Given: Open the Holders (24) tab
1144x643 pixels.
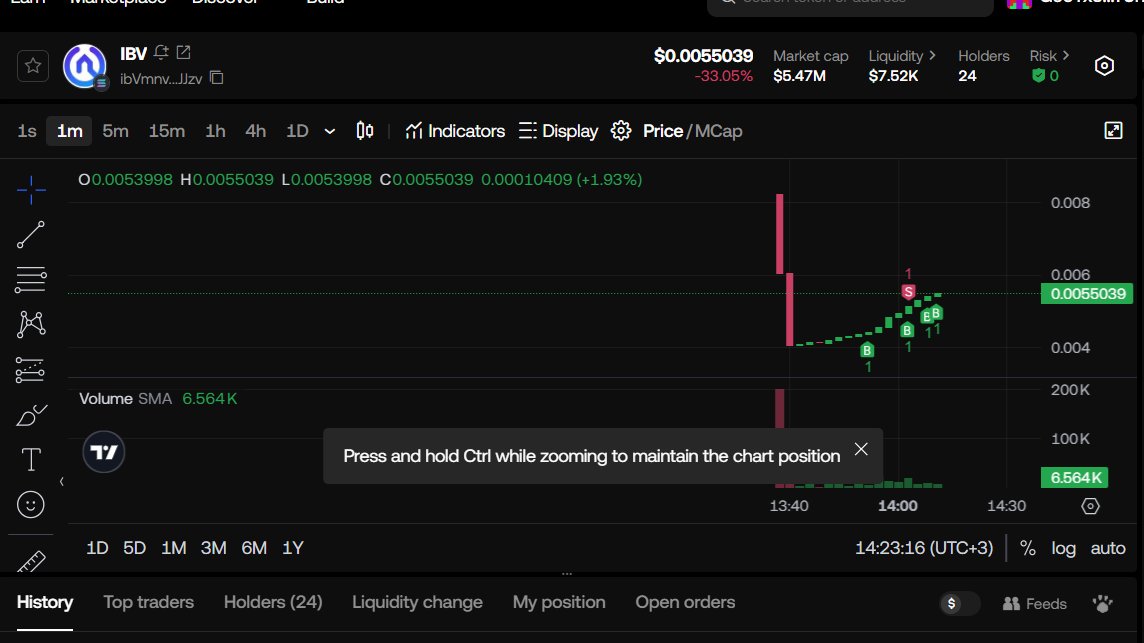Looking at the screenshot, I should [273, 603].
